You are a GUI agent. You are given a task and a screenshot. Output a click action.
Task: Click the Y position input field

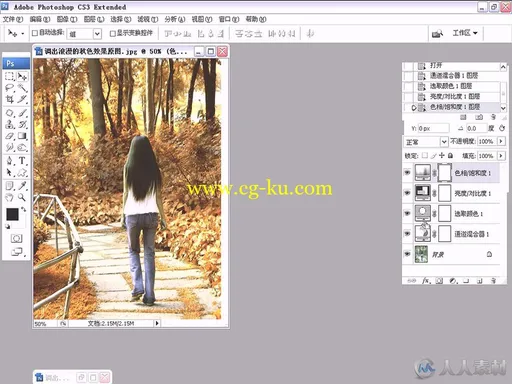pos(433,128)
